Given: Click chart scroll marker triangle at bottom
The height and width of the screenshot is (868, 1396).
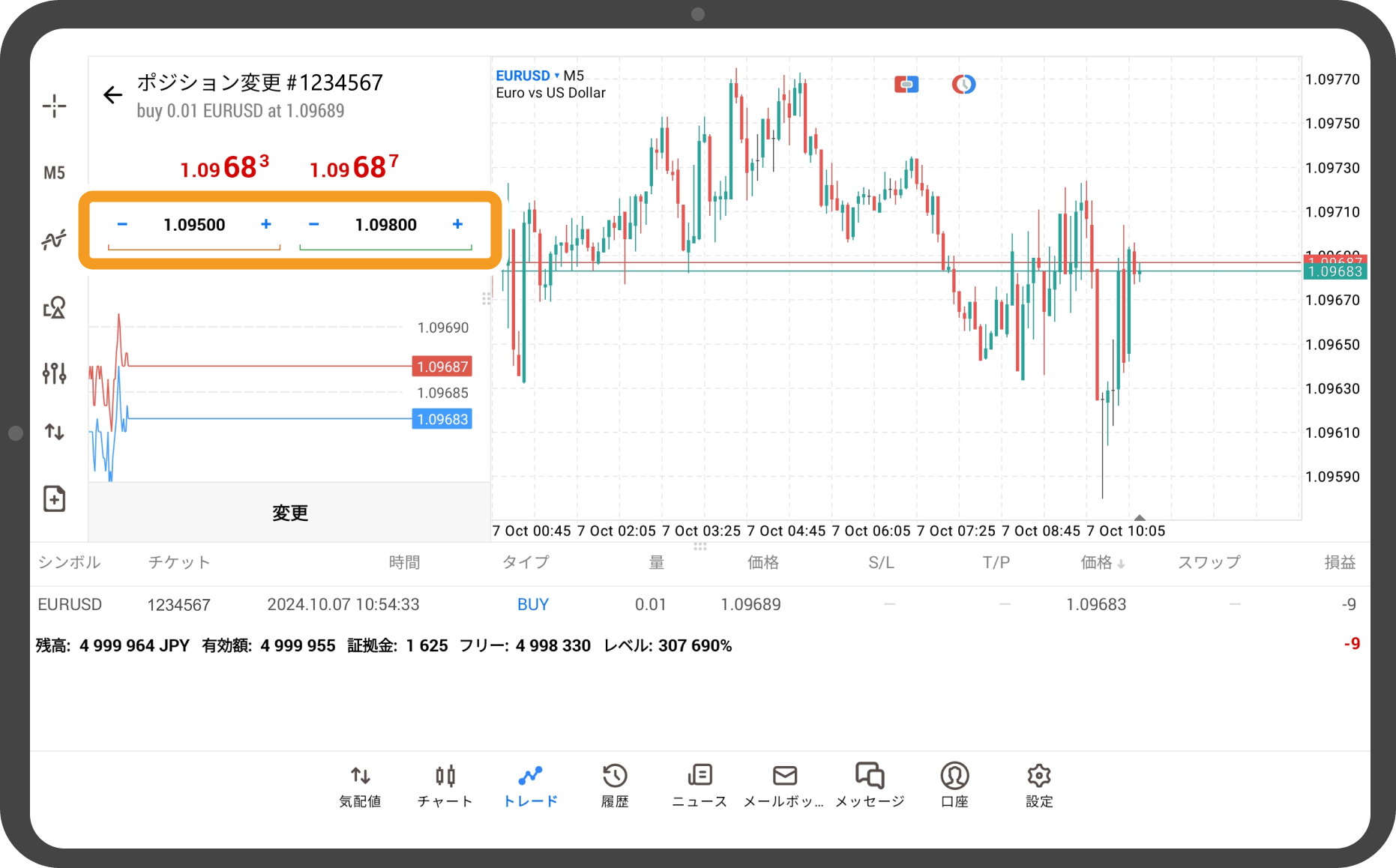Looking at the screenshot, I should [1140, 517].
